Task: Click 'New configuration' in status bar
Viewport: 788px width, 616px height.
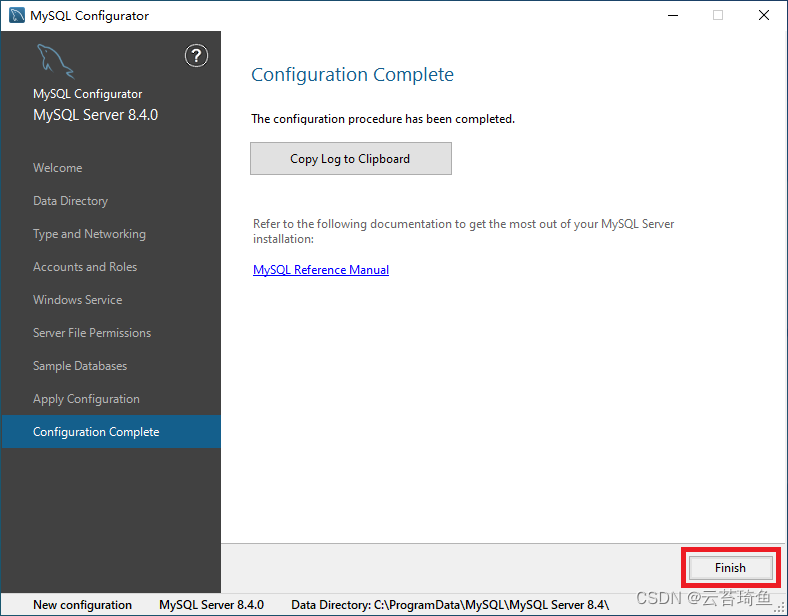Action: (x=82, y=605)
